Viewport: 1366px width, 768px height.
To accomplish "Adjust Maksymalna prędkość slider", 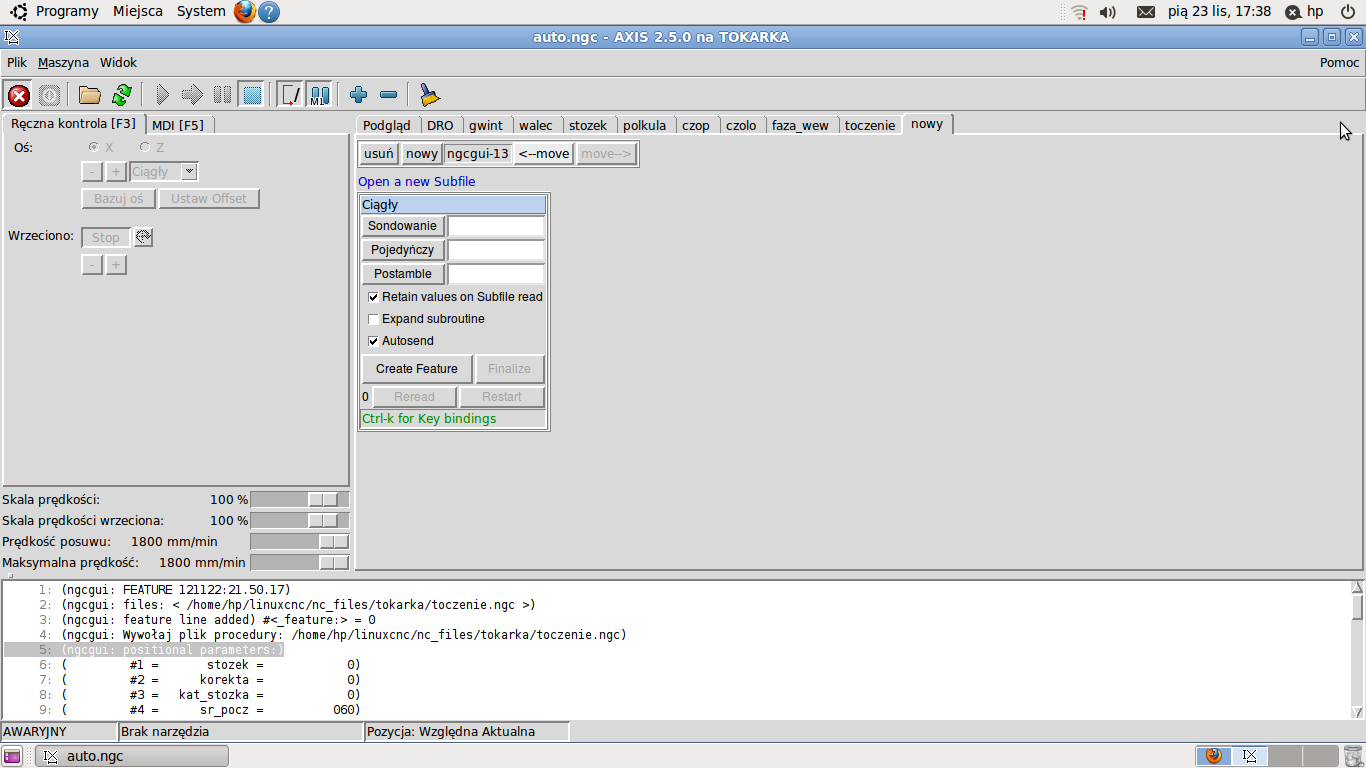I will [x=300, y=562].
